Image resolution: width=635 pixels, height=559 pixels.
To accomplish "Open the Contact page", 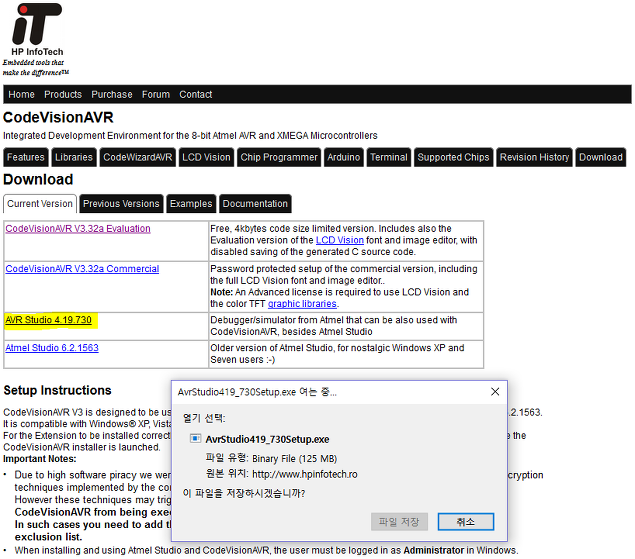I will pos(196,94).
